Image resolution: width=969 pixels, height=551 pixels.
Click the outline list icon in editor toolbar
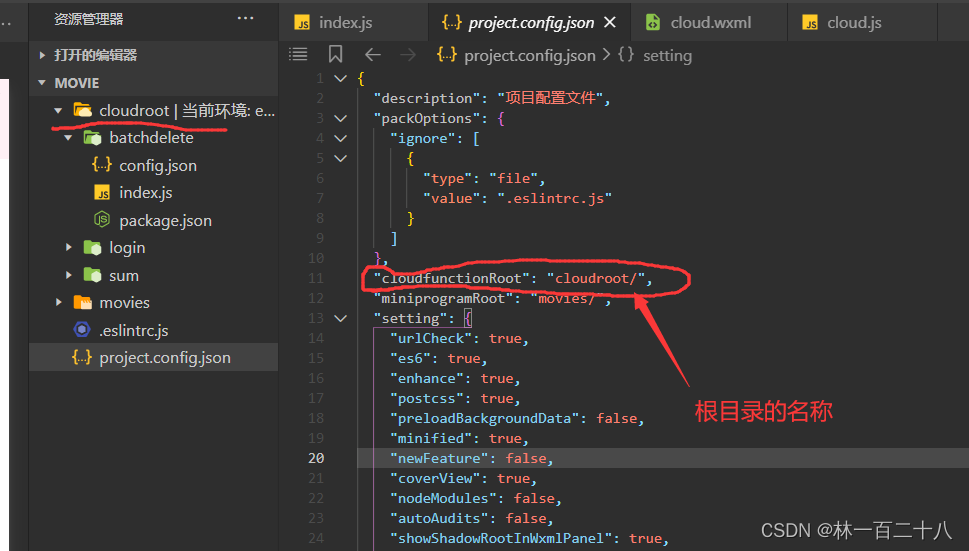(298, 55)
